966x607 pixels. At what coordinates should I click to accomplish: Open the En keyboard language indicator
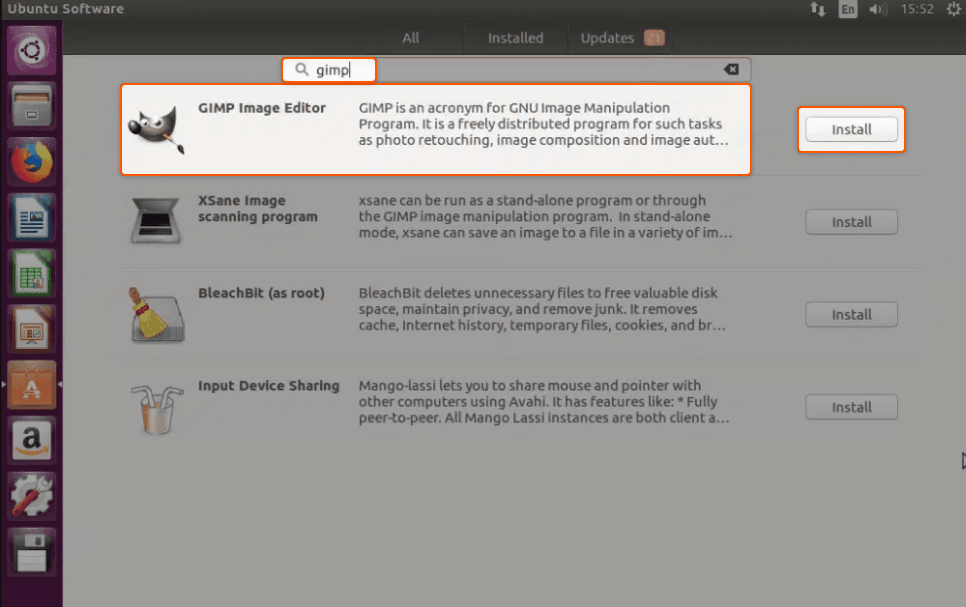848,9
